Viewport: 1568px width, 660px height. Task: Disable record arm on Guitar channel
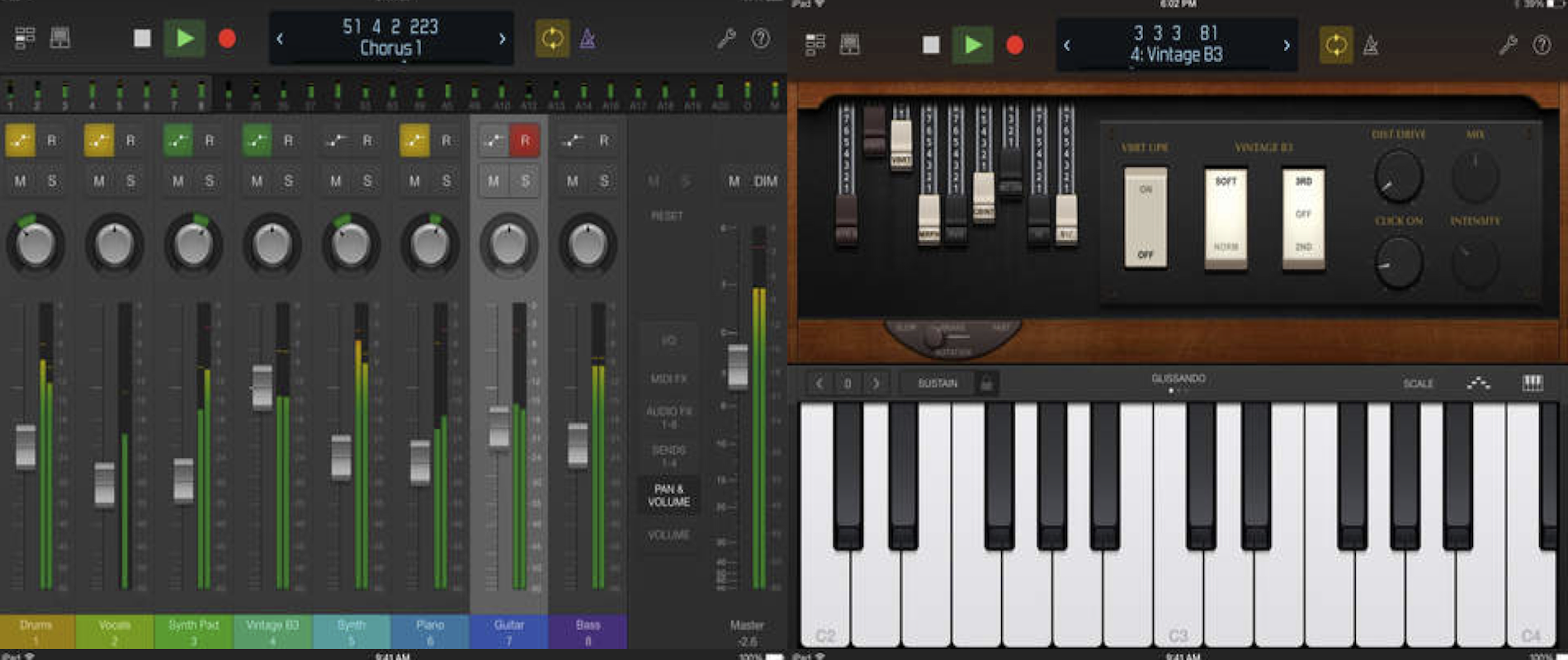coord(525,141)
